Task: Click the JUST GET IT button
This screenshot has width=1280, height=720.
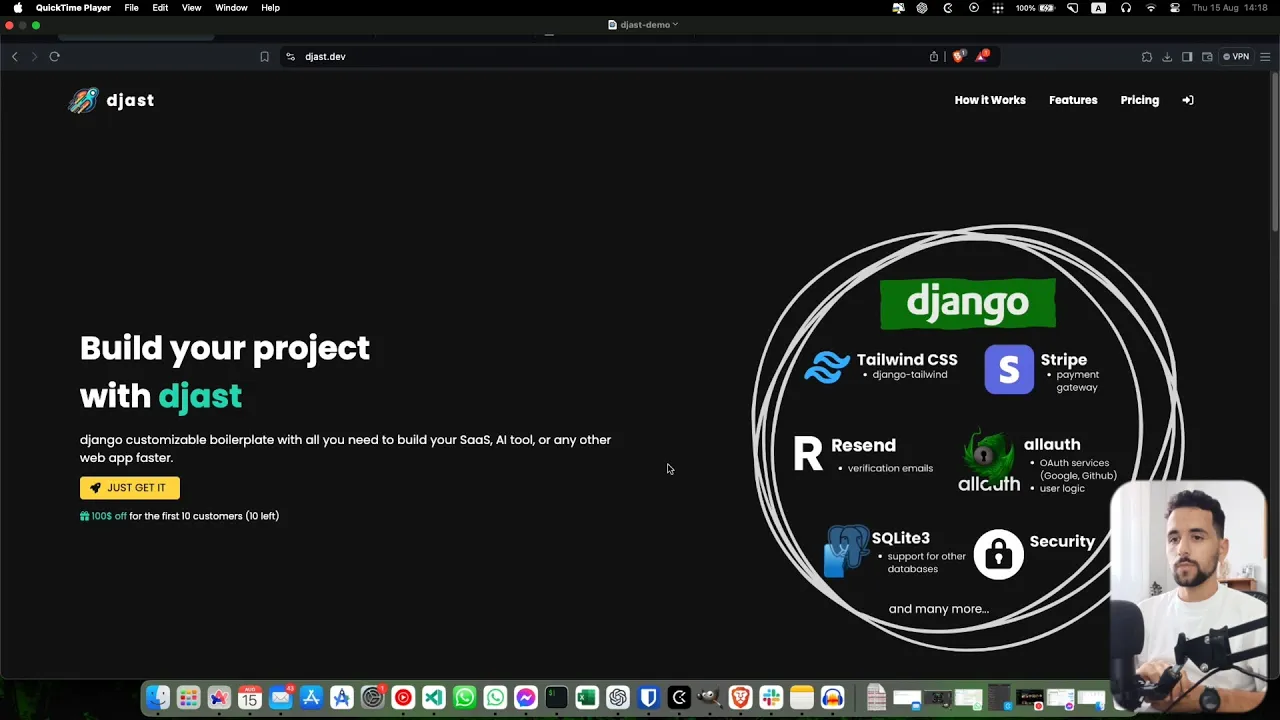Action: click(x=130, y=488)
